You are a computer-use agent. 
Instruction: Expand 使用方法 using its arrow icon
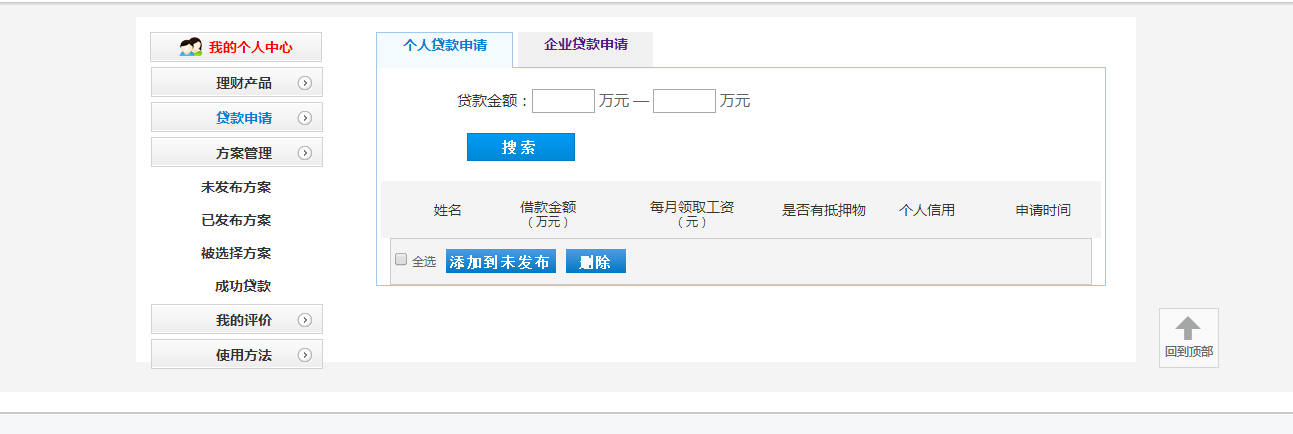[x=305, y=355]
